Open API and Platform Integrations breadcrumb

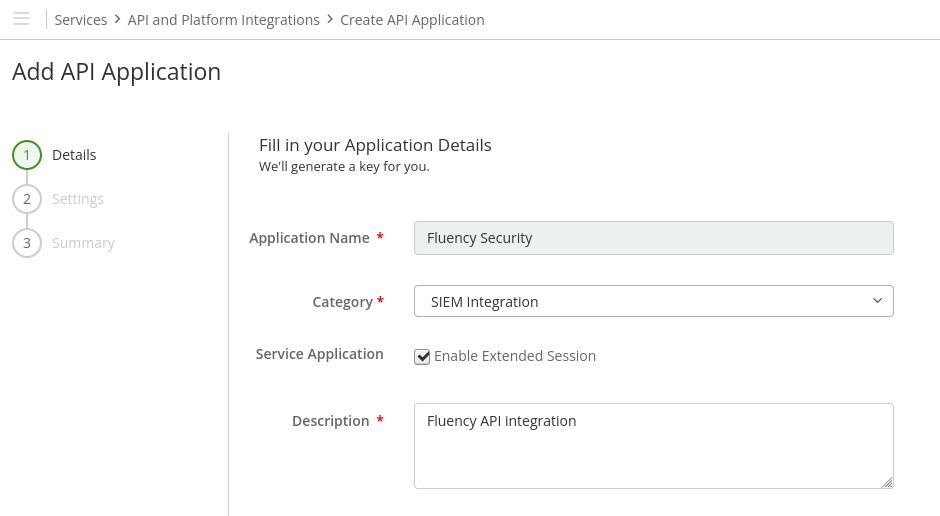[224, 20]
